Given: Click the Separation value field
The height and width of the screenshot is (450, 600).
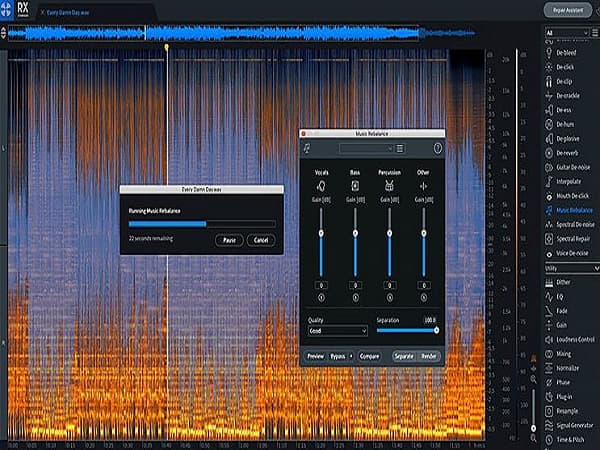Looking at the screenshot, I should 430,320.
